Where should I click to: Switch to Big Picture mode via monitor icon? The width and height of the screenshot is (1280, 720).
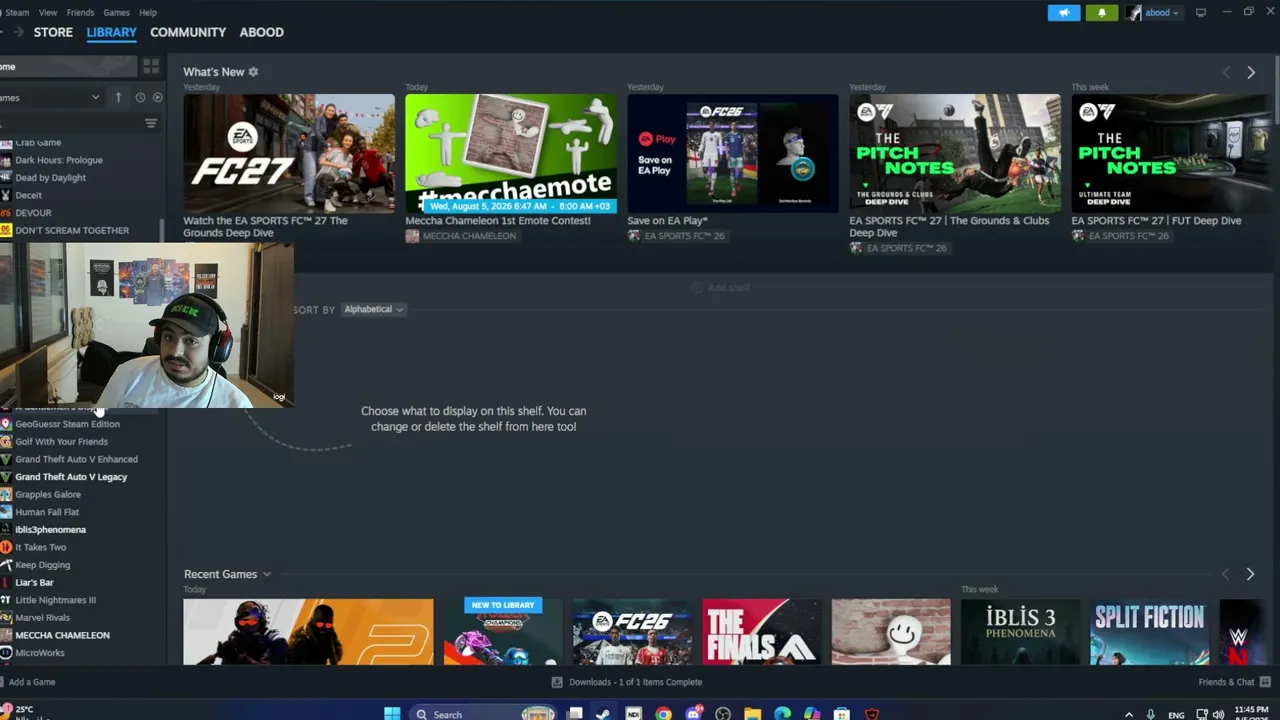coord(1201,13)
